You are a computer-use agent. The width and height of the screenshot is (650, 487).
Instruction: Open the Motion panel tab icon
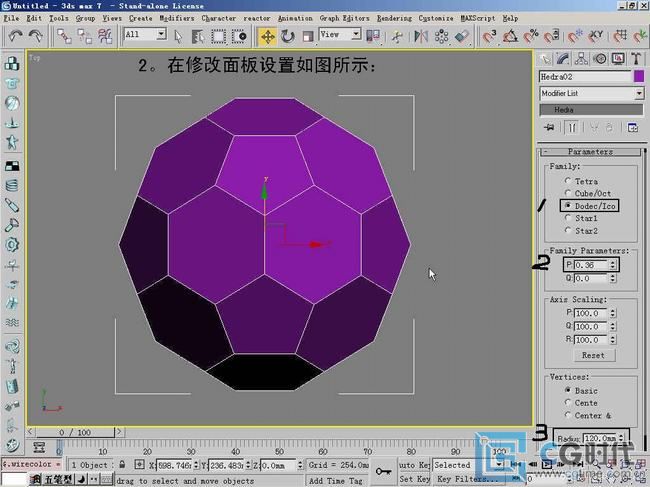coord(600,59)
